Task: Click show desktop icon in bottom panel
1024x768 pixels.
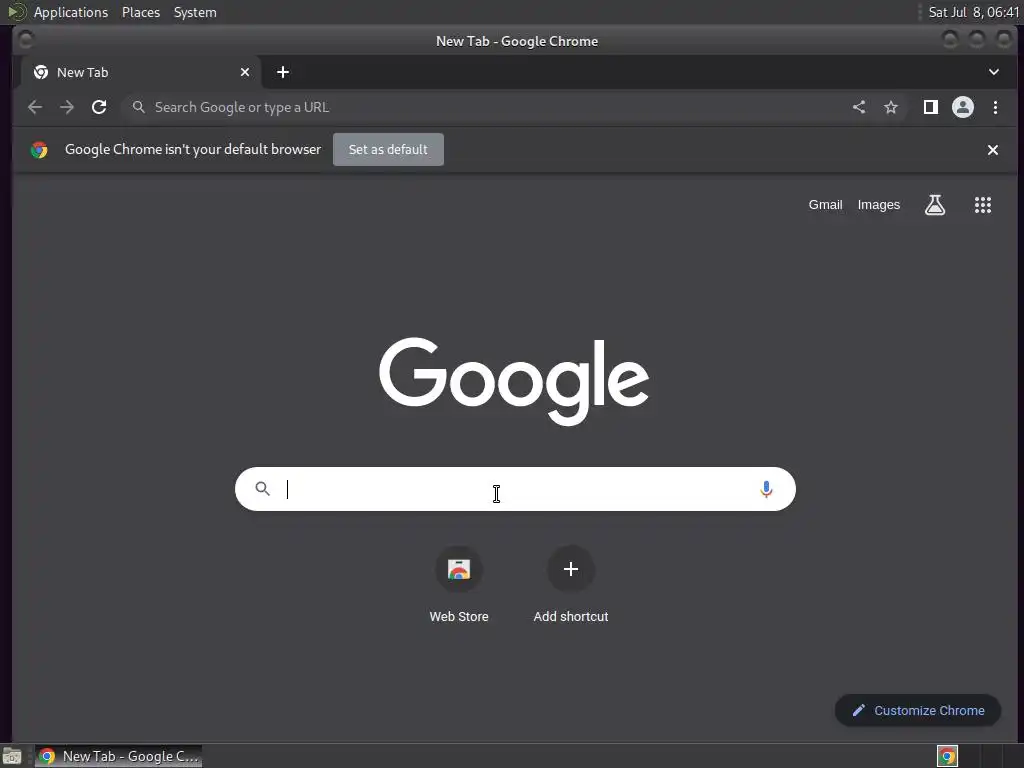Action: click(x=12, y=756)
